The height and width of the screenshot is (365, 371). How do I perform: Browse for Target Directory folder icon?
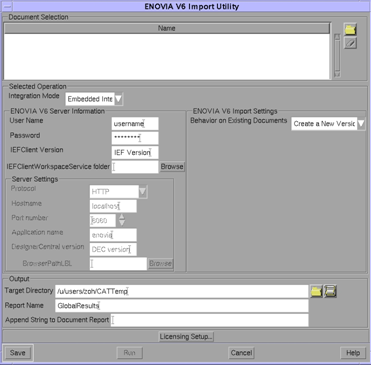point(316,291)
